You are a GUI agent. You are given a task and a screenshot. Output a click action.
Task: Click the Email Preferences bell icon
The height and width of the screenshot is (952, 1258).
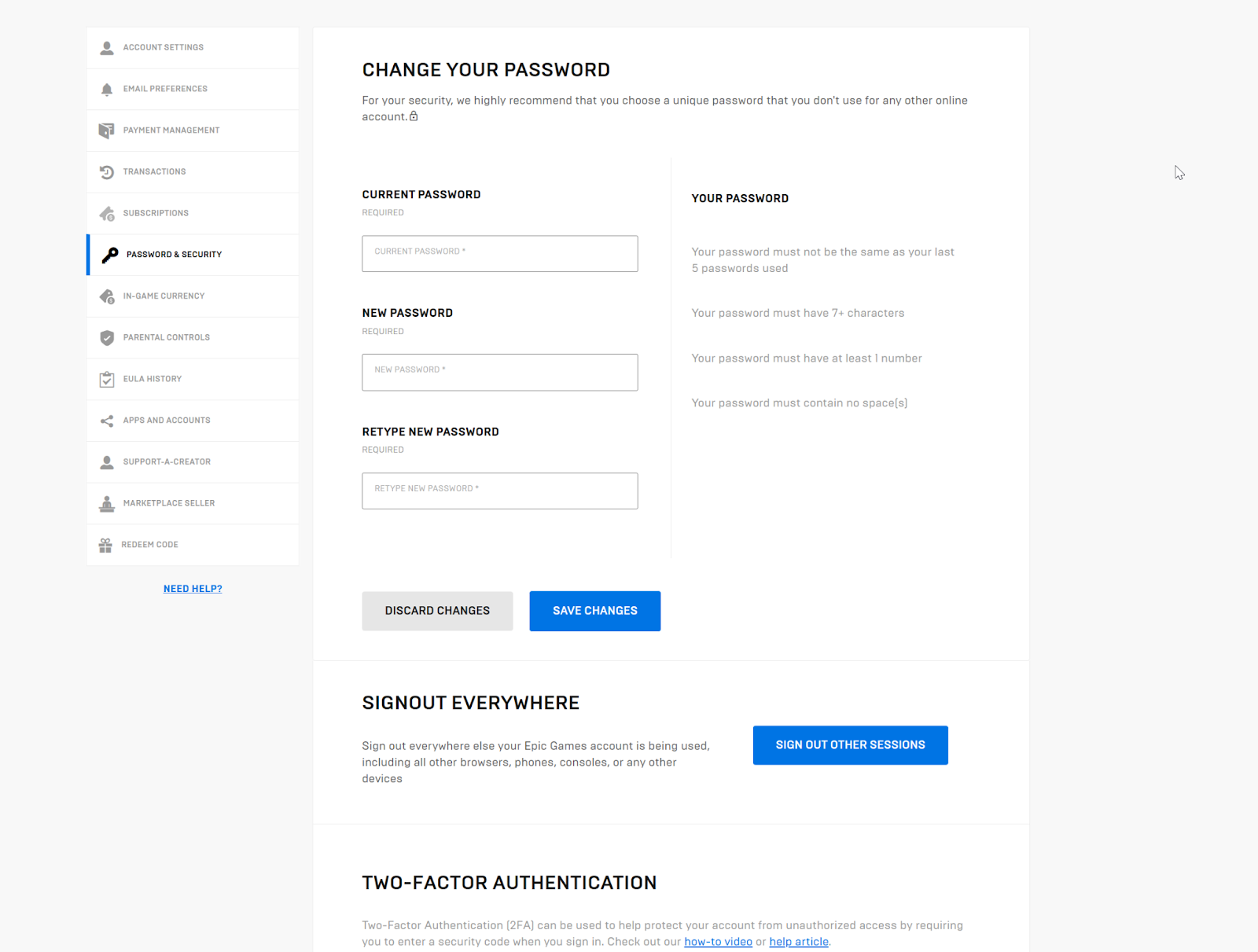[107, 90]
